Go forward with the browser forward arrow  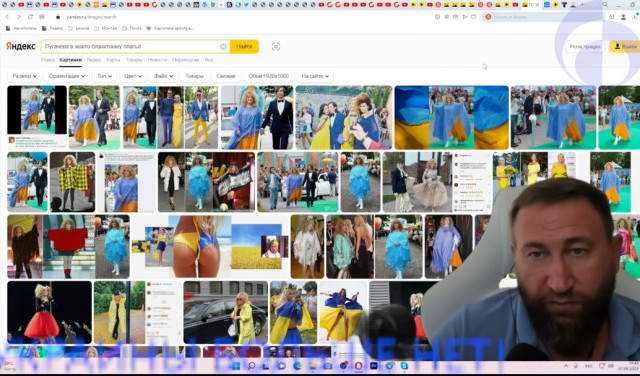[x=19, y=17]
